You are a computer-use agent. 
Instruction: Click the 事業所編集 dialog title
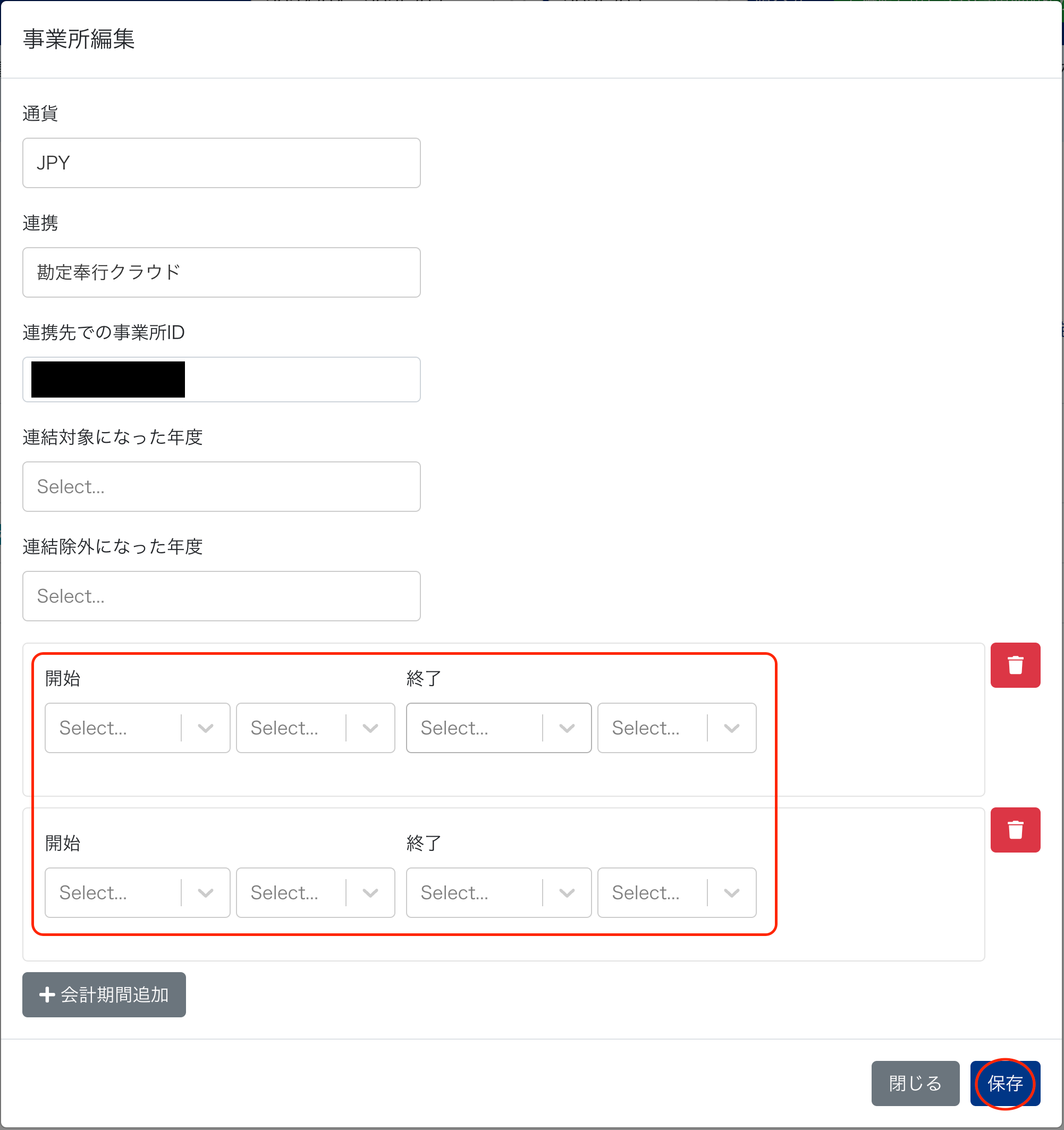tap(79, 39)
